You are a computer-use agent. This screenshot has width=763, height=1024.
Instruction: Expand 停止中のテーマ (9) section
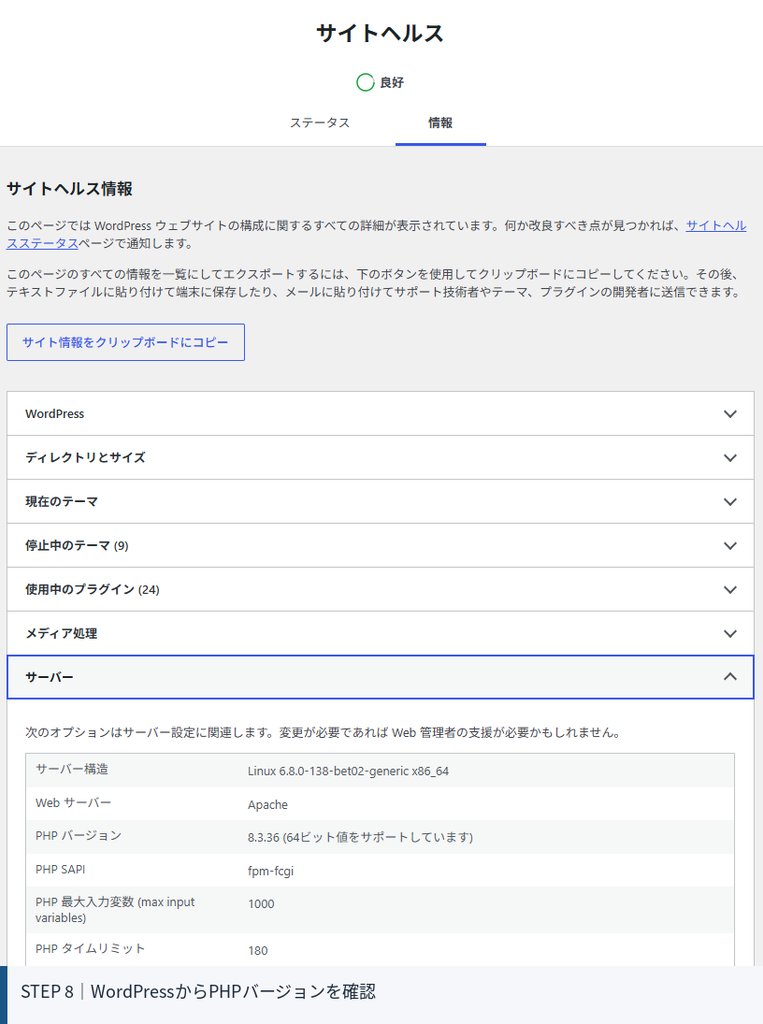[380, 545]
